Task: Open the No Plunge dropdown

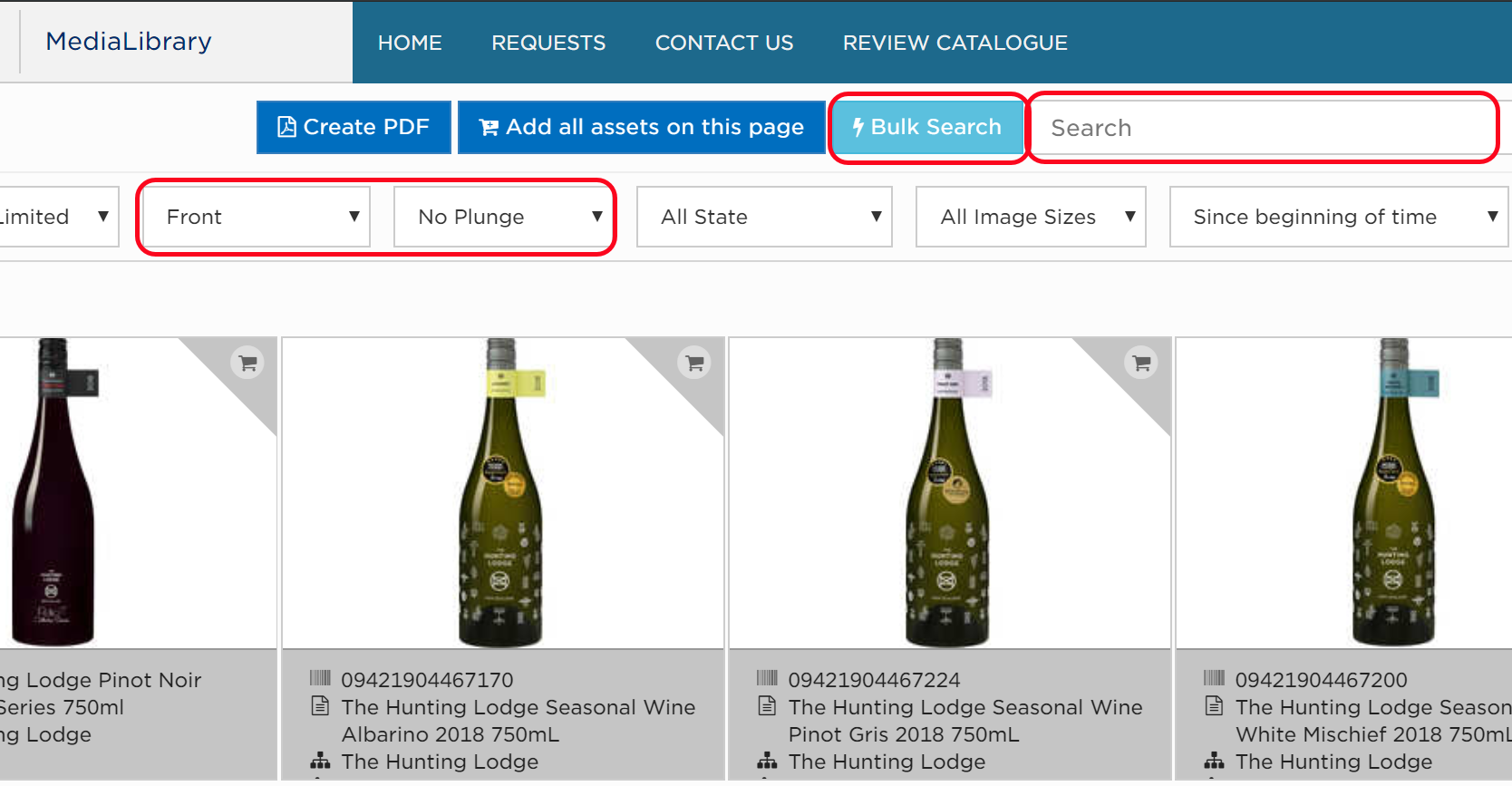Action: [x=502, y=217]
